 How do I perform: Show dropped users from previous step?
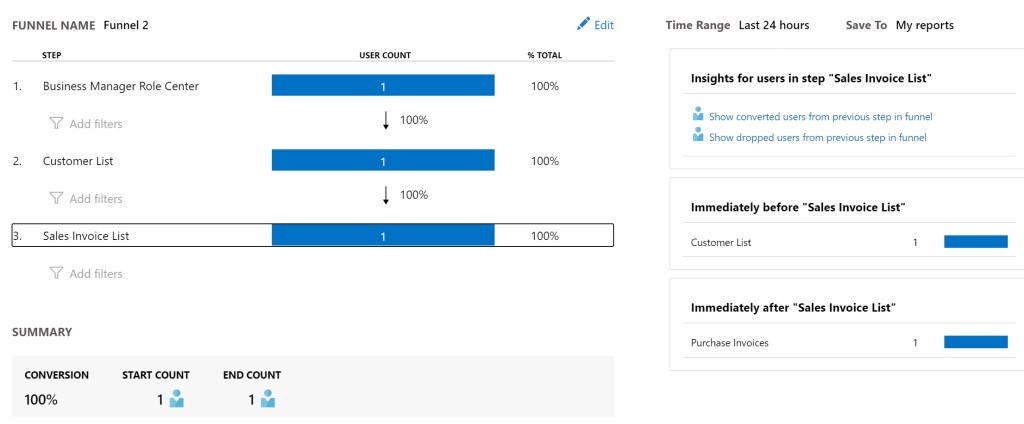817,138
